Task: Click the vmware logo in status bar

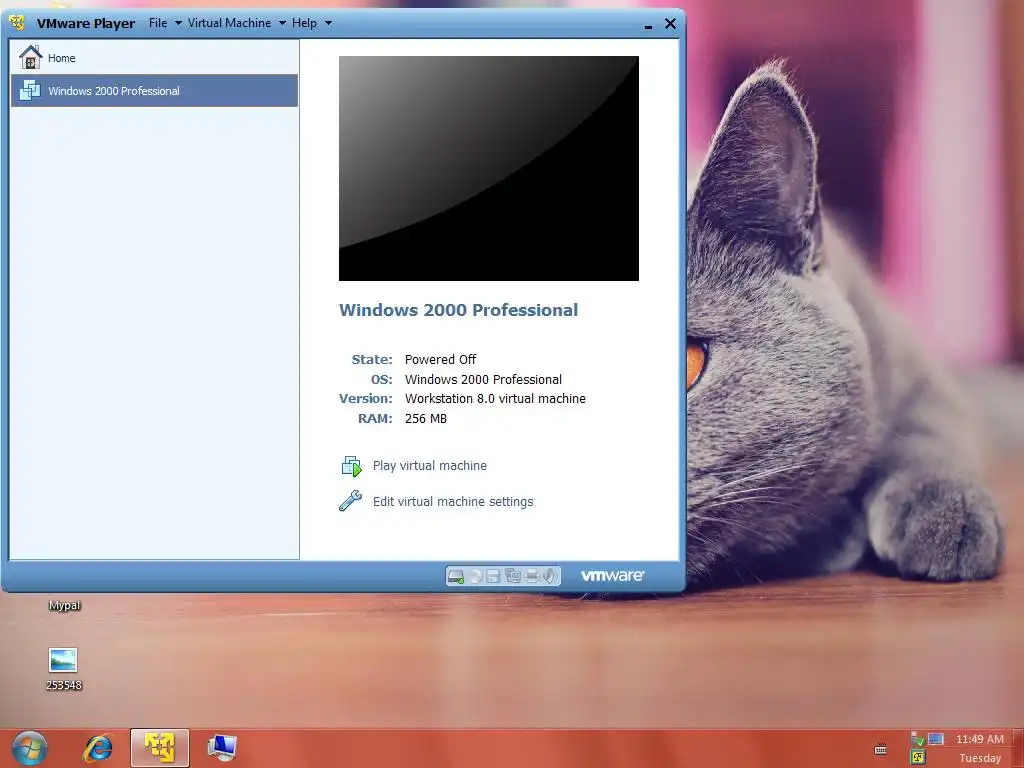Action: click(x=613, y=575)
